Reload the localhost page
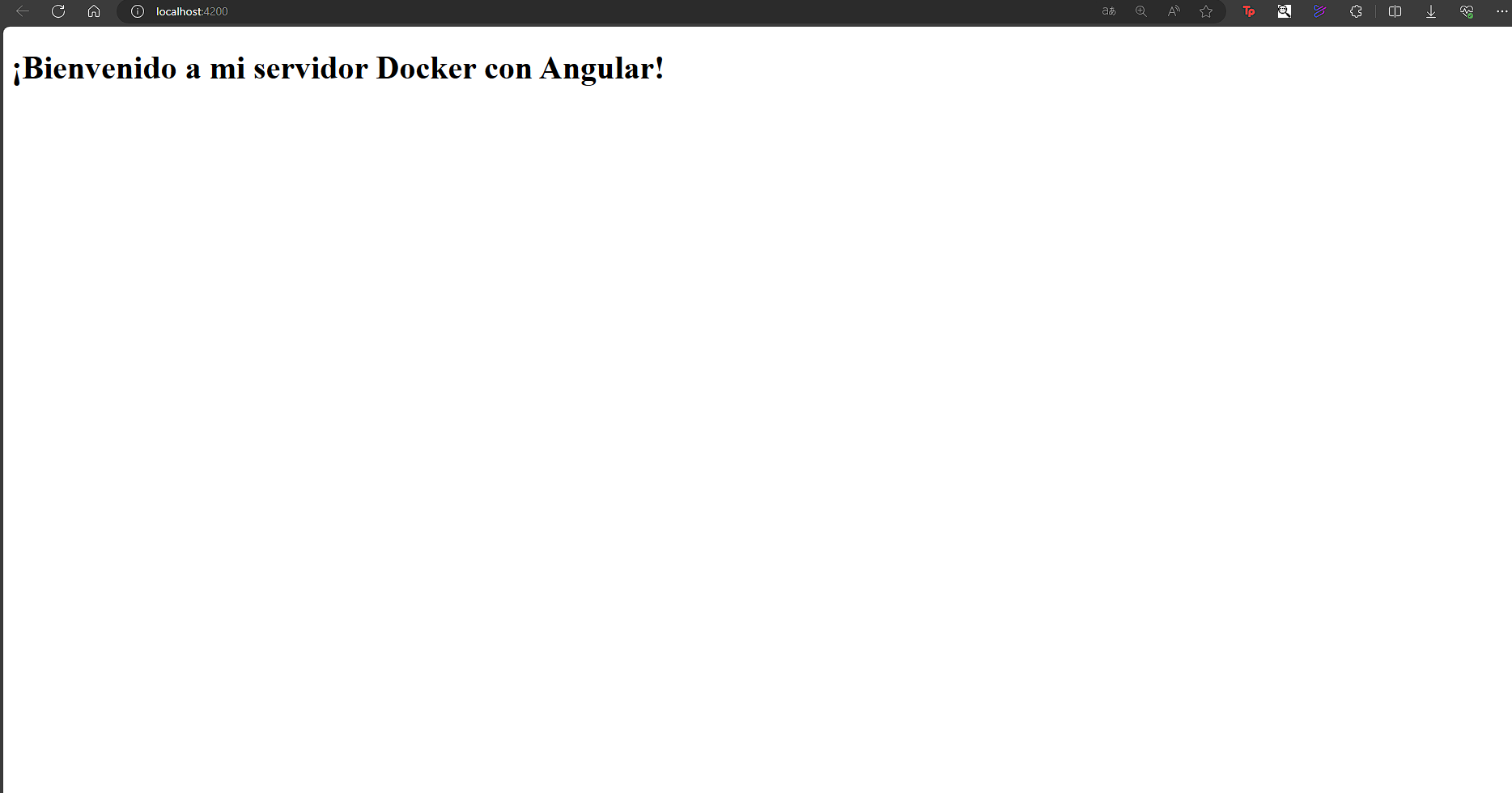Screen dimensions: 1512x793 [58, 11]
